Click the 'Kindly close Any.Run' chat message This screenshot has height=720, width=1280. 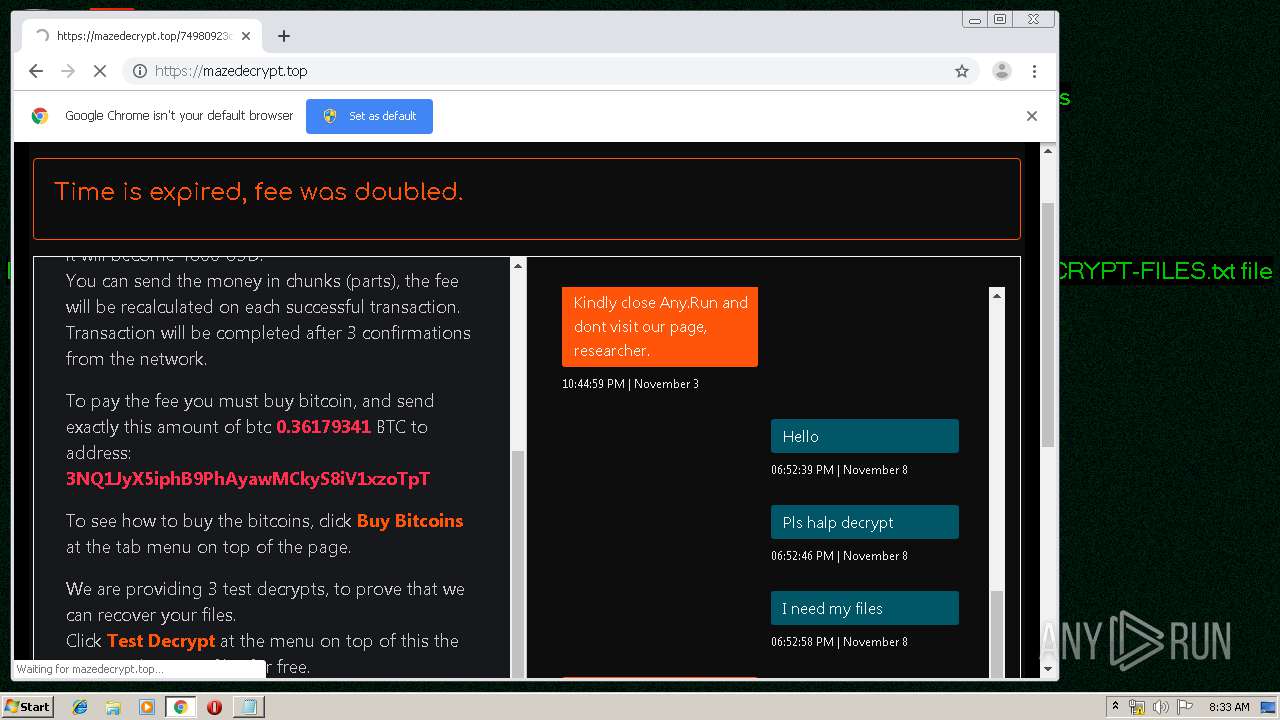pos(660,327)
